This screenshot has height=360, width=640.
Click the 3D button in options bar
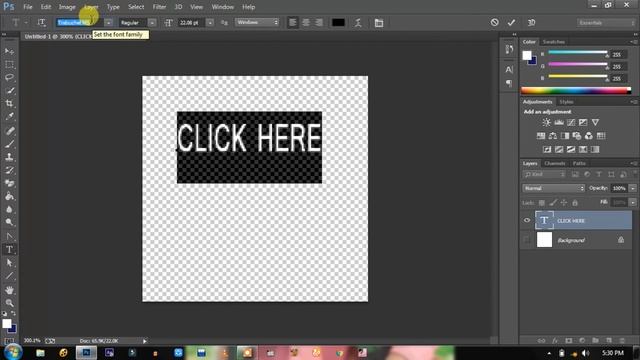click(531, 23)
